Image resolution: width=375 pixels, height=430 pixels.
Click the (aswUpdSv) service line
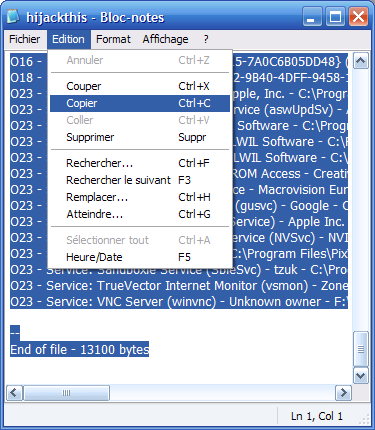(x=290, y=110)
